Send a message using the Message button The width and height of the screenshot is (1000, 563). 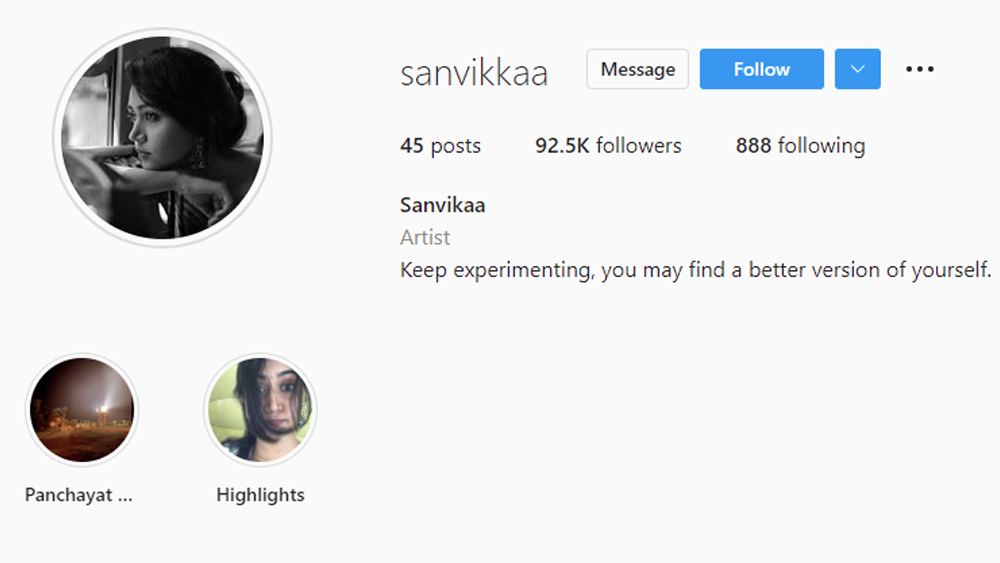[x=638, y=69]
